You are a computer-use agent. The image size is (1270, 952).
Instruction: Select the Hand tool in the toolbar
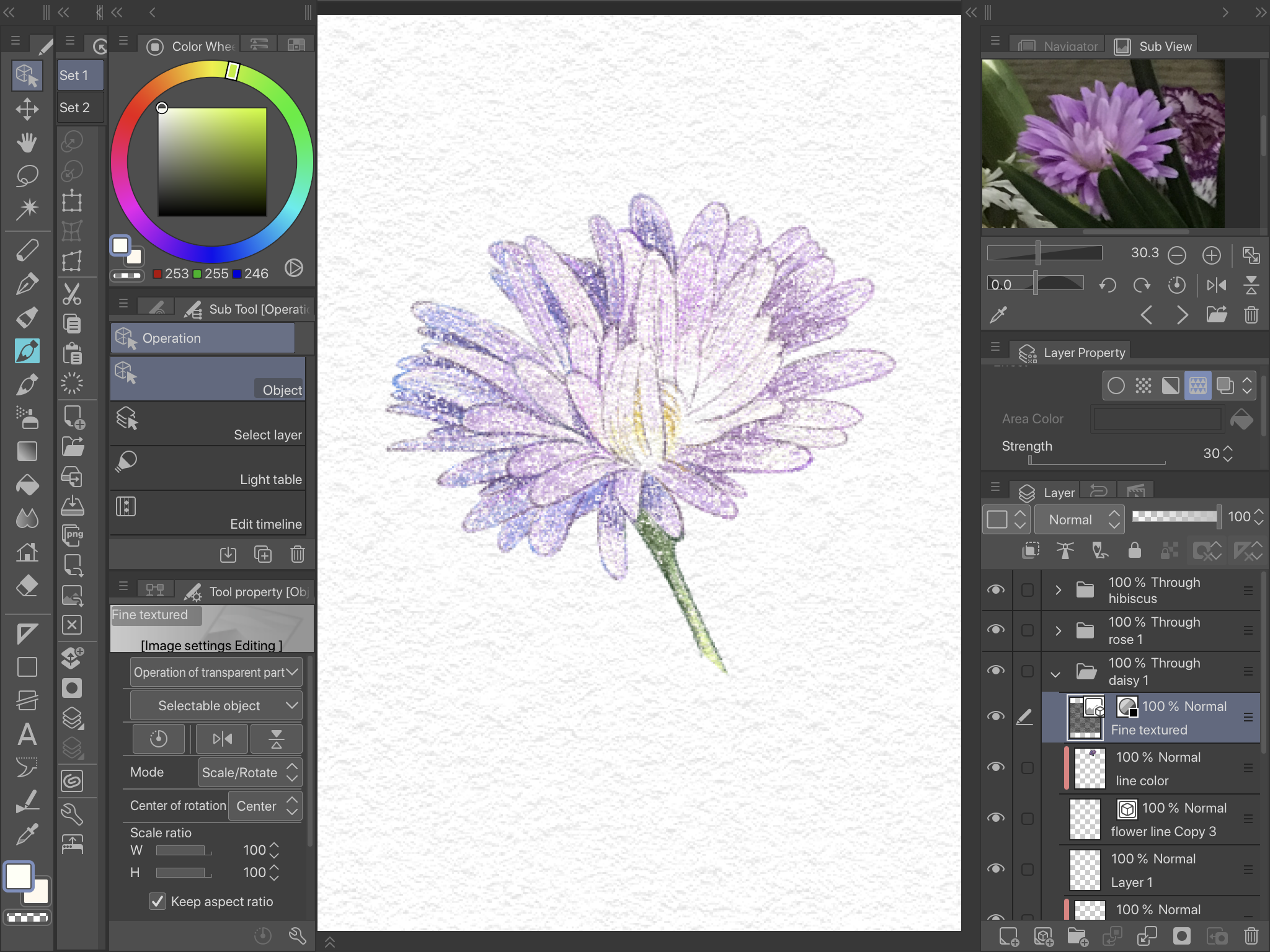click(27, 143)
